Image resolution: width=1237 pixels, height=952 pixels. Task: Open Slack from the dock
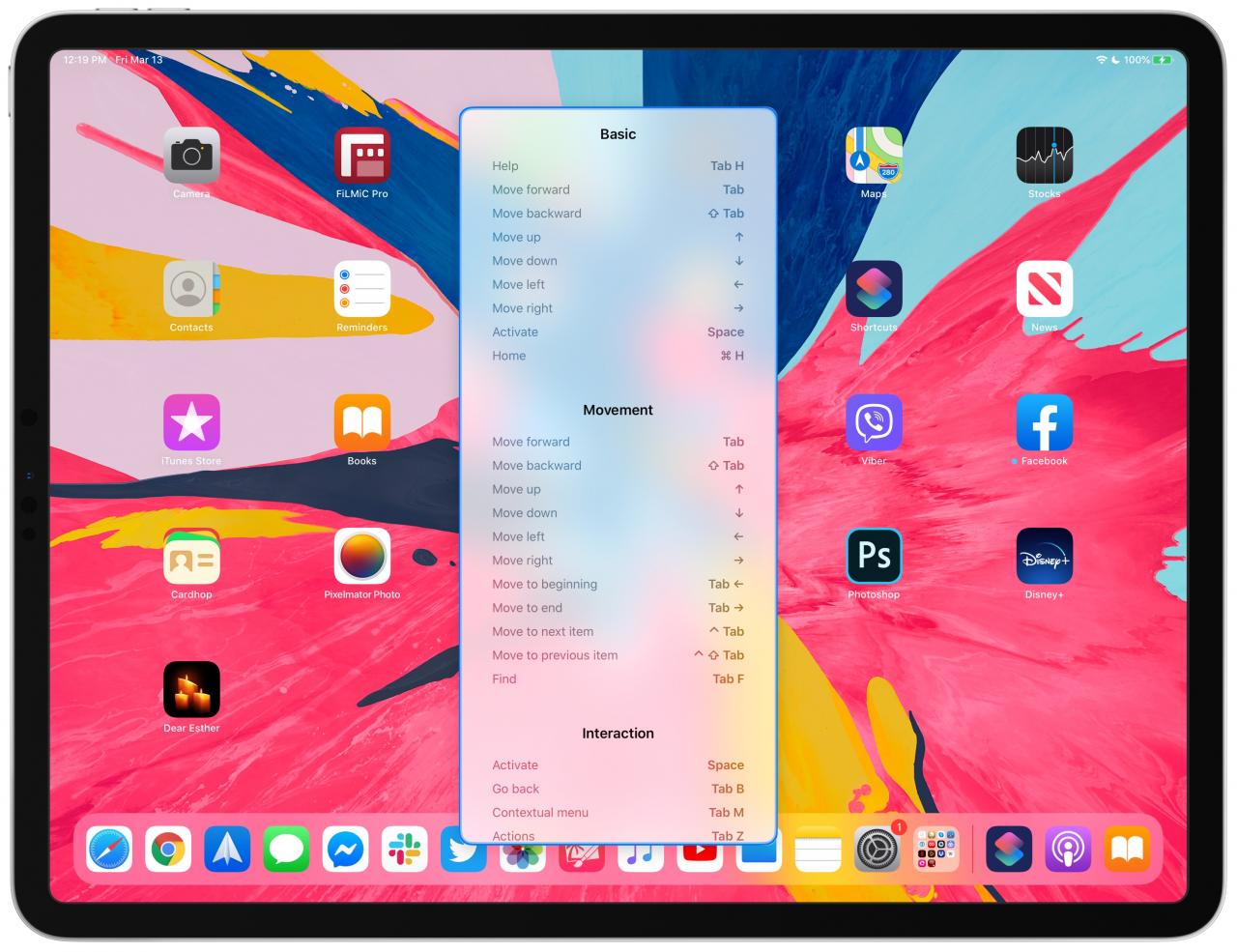tap(405, 851)
